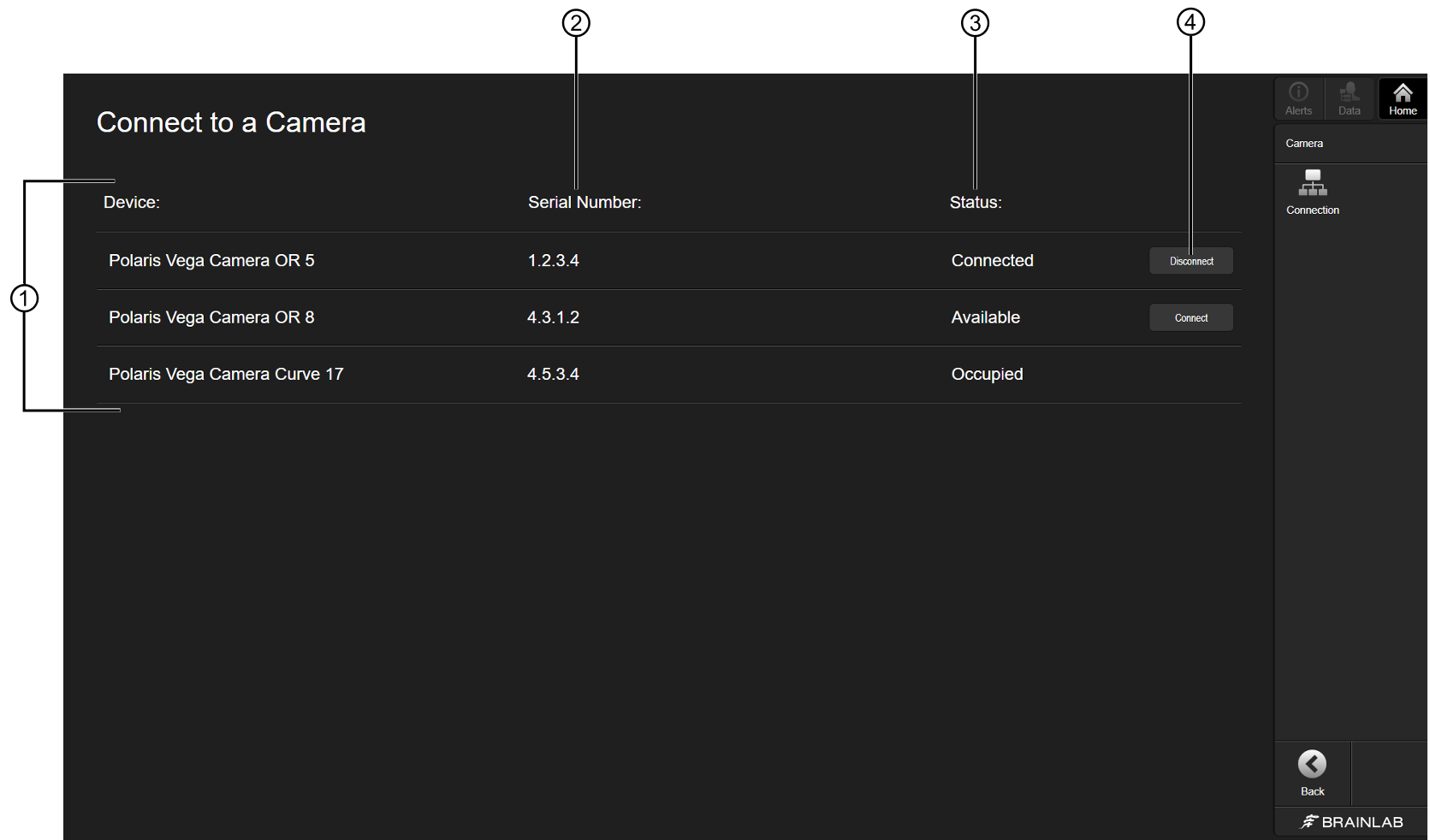Viewport: 1430px width, 840px height.
Task: Select device row Polaris Vega Camera OR 8
Action: [x=669, y=317]
